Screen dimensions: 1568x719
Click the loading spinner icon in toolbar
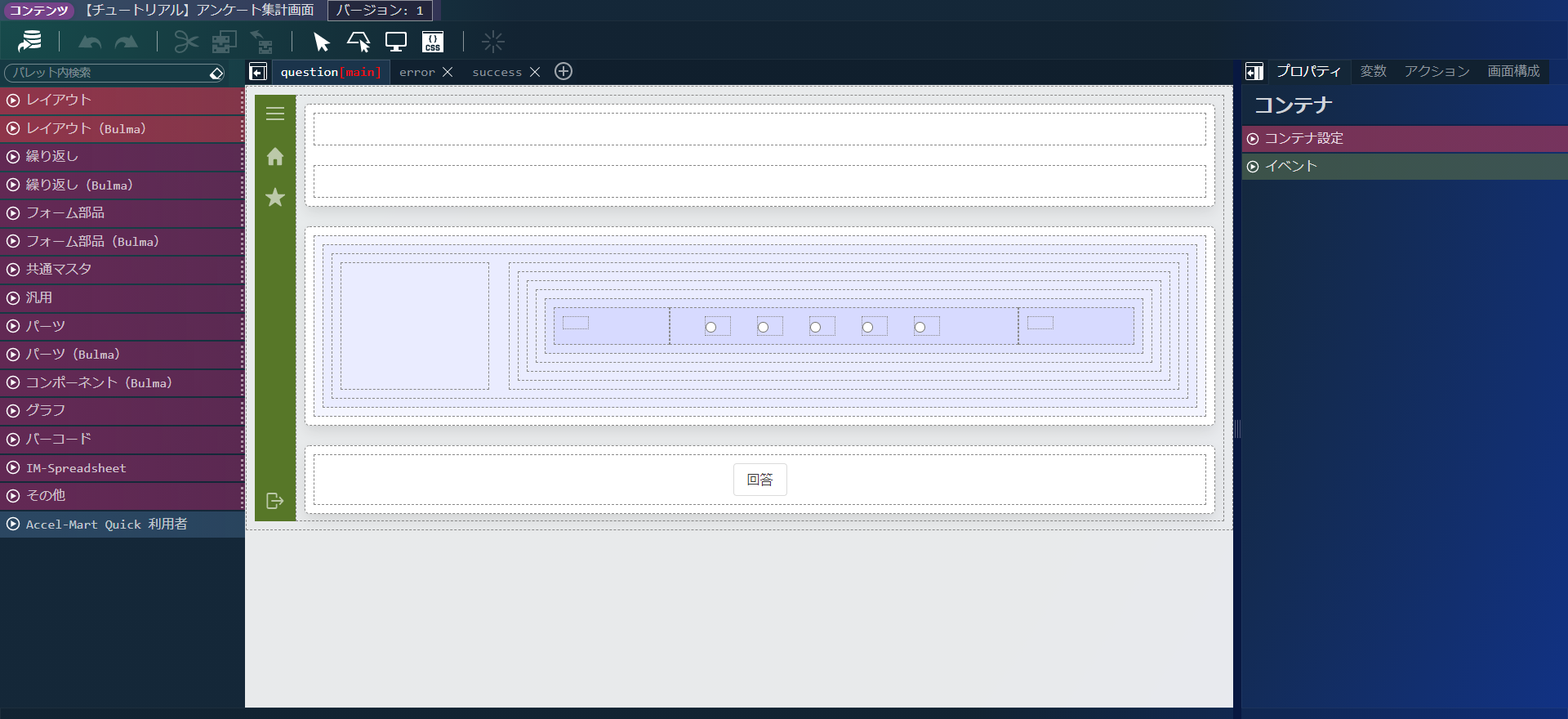(x=492, y=42)
